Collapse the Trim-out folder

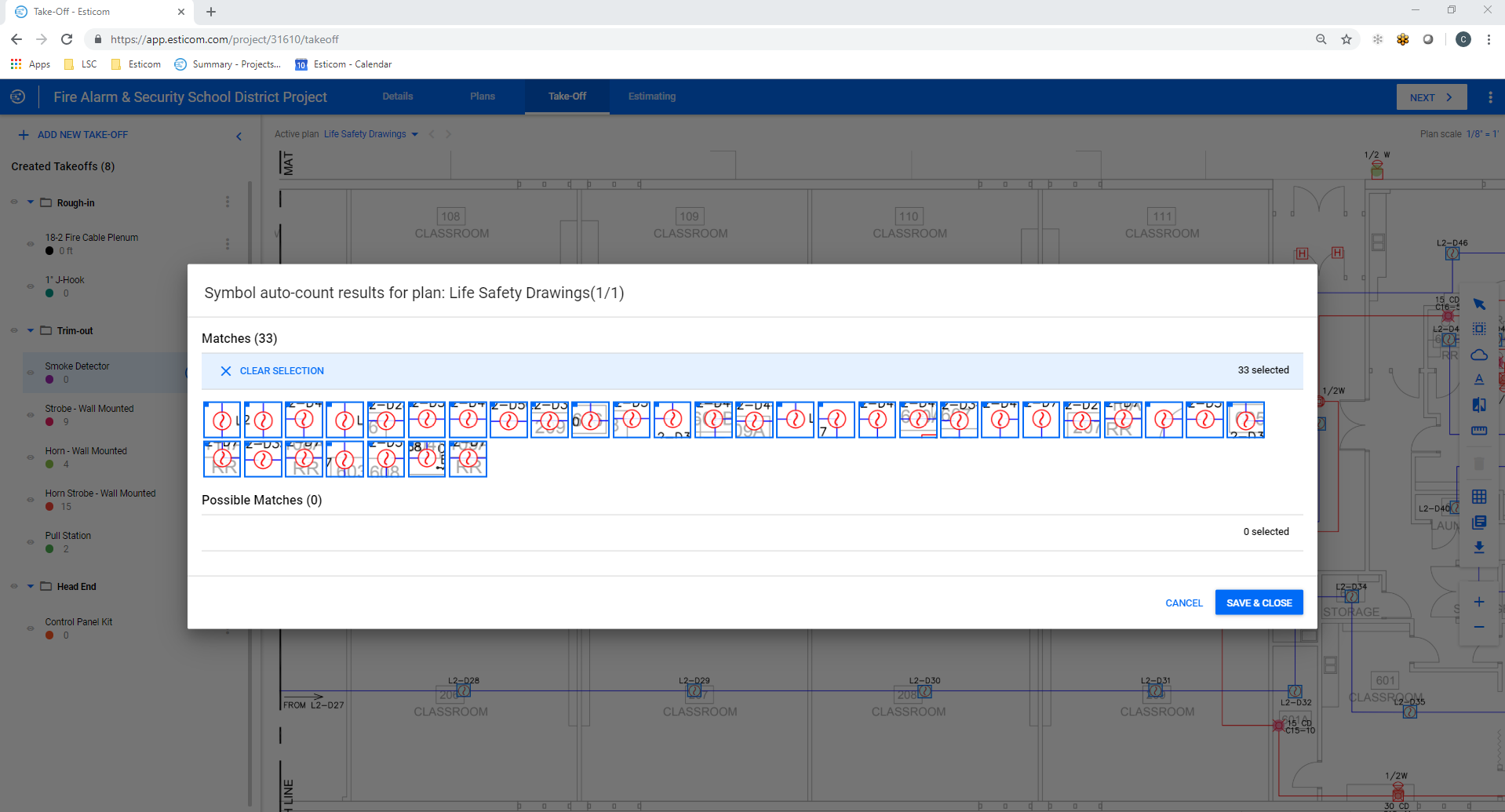pyautogui.click(x=31, y=330)
